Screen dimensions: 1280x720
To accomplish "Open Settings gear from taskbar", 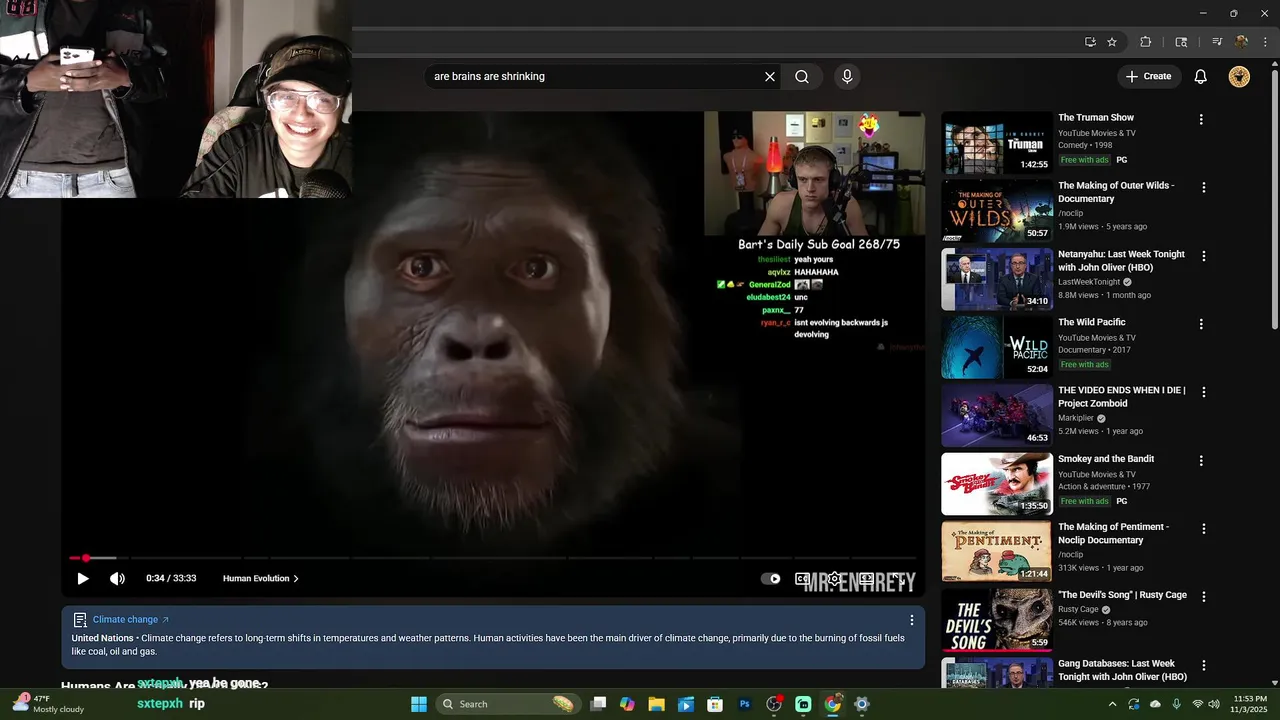I will [862, 704].
